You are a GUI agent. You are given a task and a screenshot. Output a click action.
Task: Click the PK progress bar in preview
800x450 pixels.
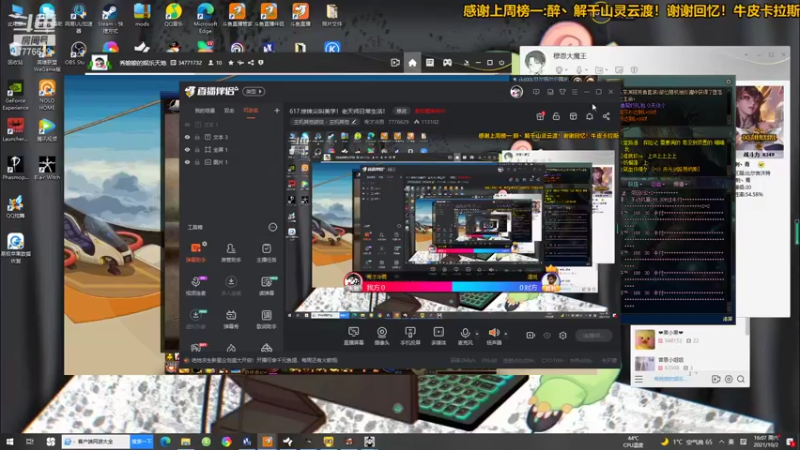coord(451,287)
